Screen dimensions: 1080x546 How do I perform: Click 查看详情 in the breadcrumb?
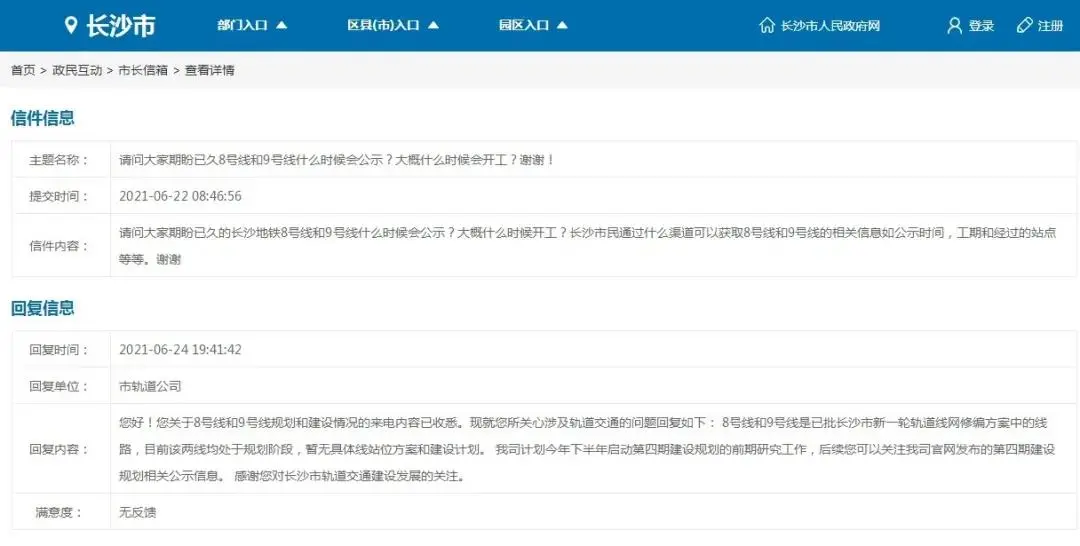click(210, 70)
